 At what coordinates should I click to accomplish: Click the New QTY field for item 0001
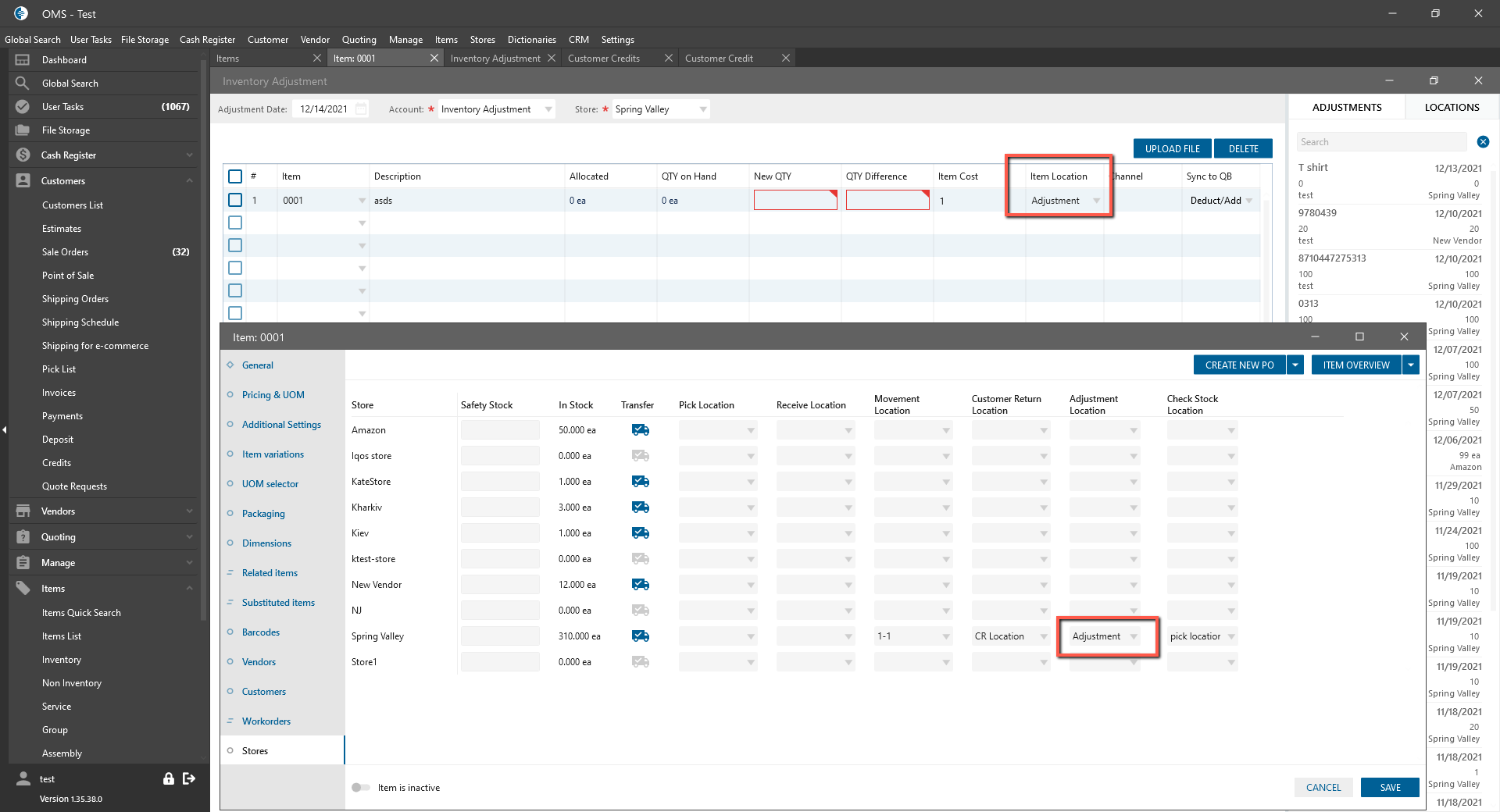(x=795, y=201)
